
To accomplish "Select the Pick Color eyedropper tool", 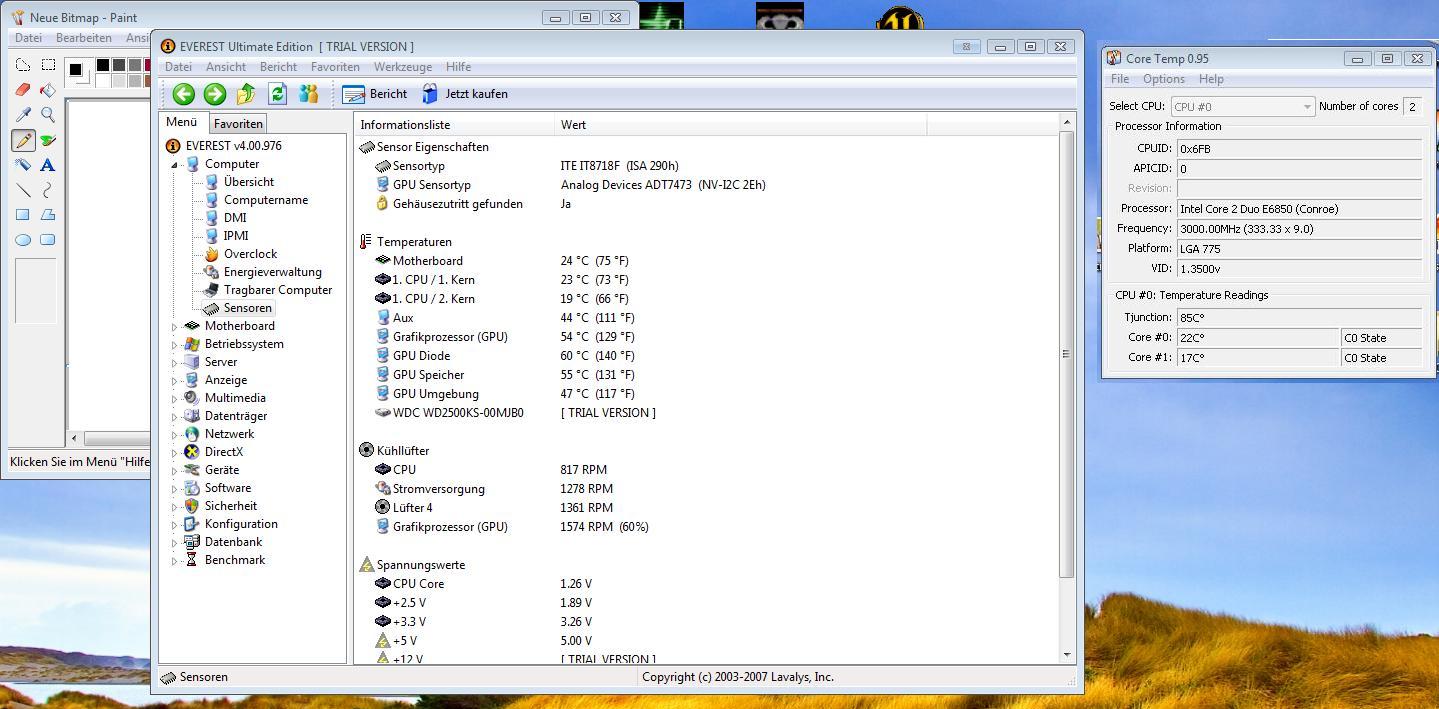I will click(23, 115).
